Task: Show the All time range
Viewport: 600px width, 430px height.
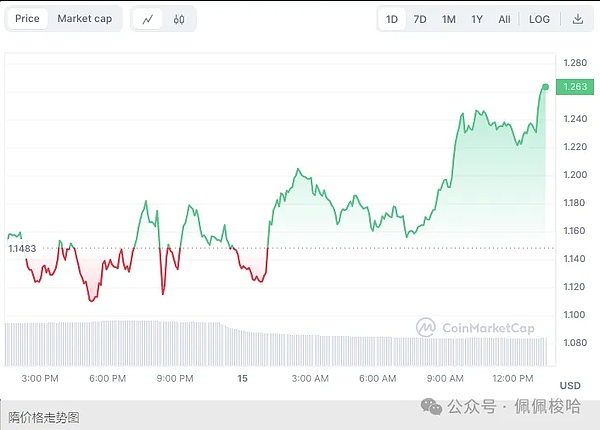Action: coord(504,19)
